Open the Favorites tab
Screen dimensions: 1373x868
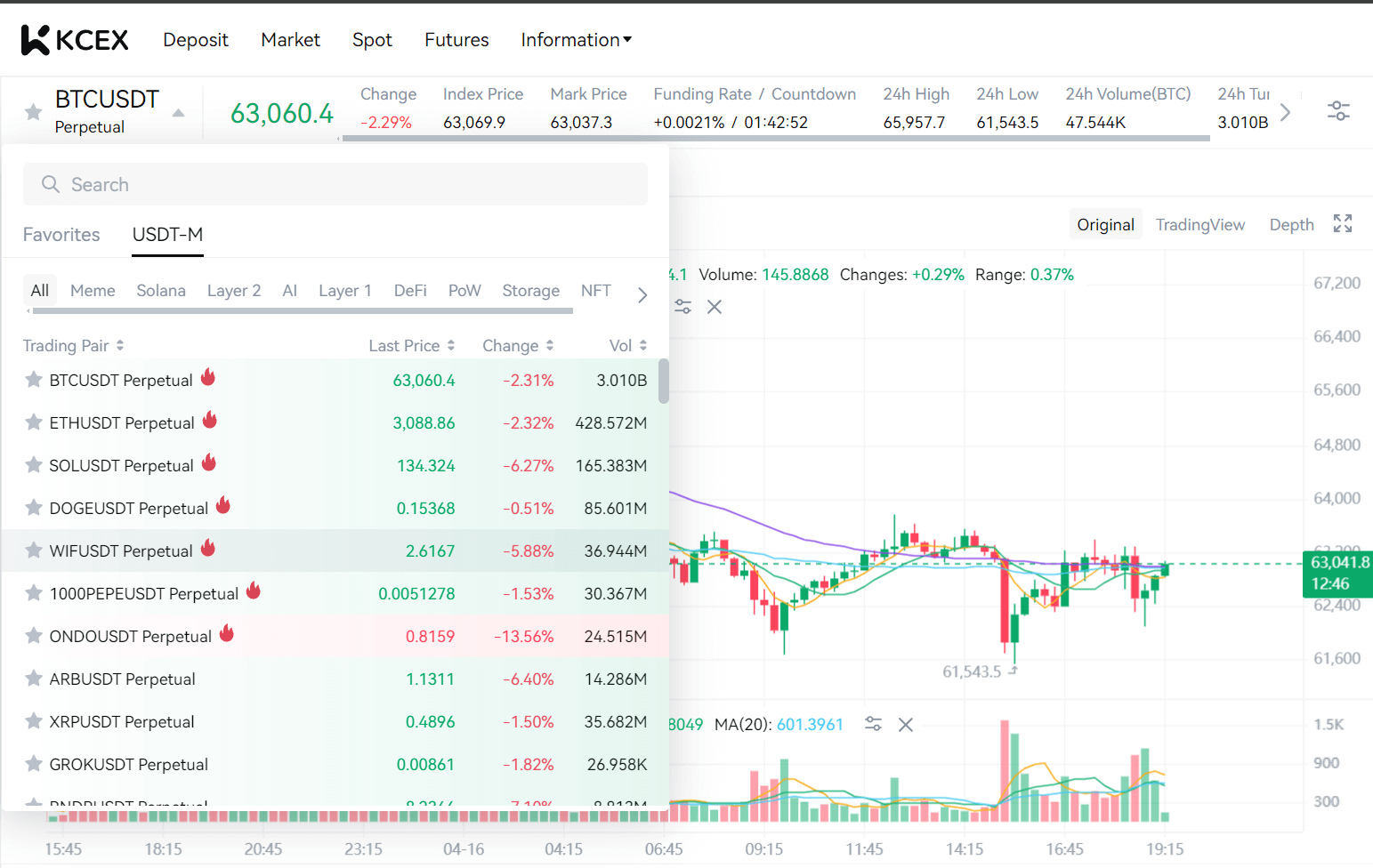61,234
